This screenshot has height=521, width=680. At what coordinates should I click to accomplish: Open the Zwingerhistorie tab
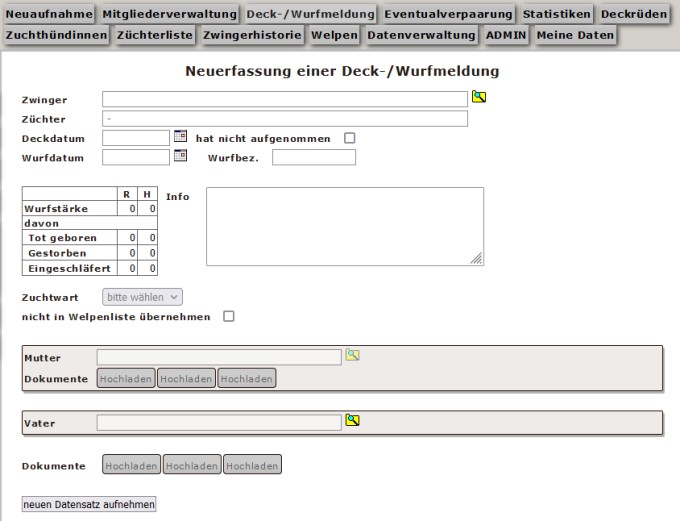click(252, 35)
